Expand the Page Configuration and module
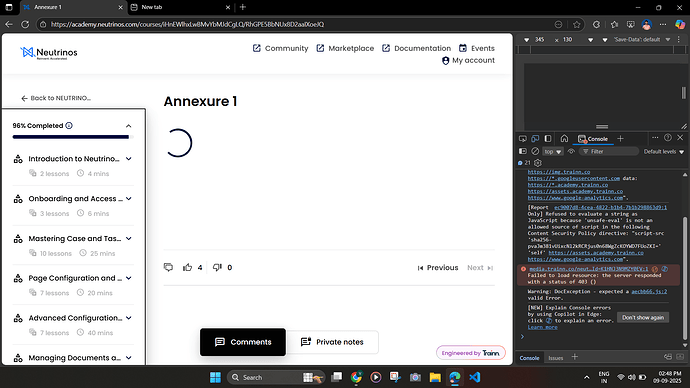The width and height of the screenshot is (690, 388). click(128, 278)
